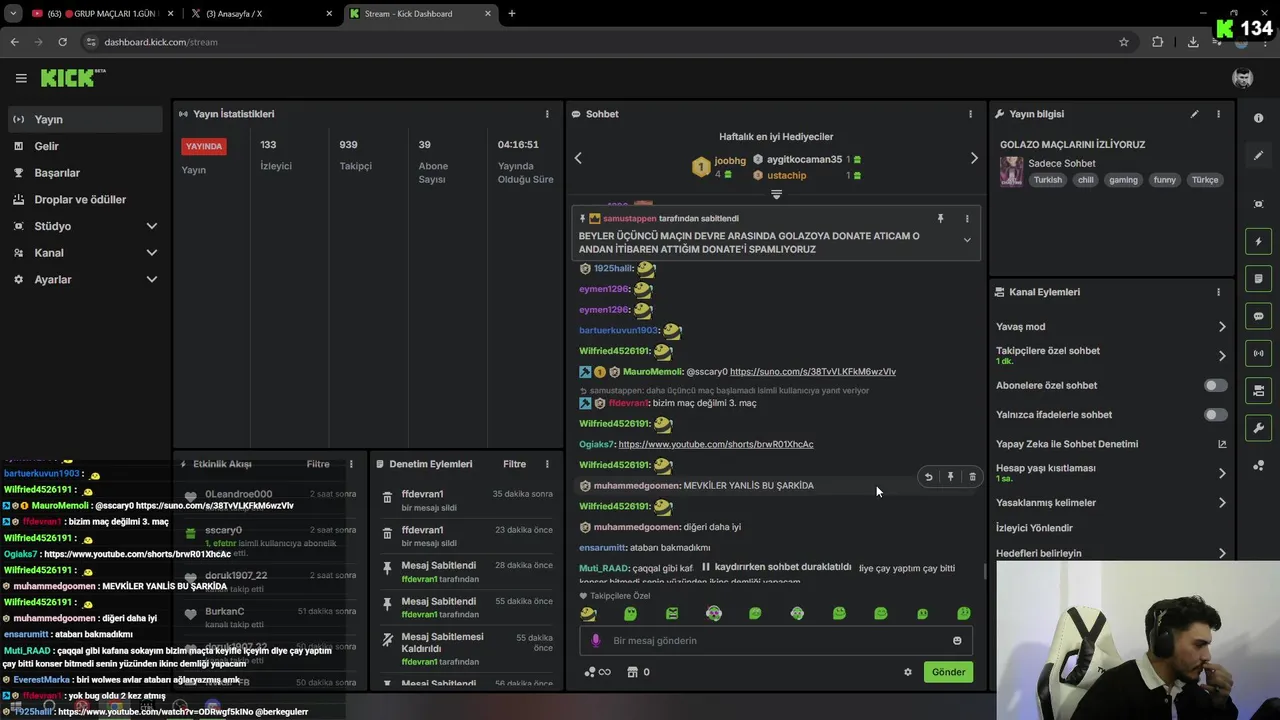Open Hedefleri belirleyin chevron
Image resolution: width=1280 pixels, height=720 pixels.
click(1222, 553)
